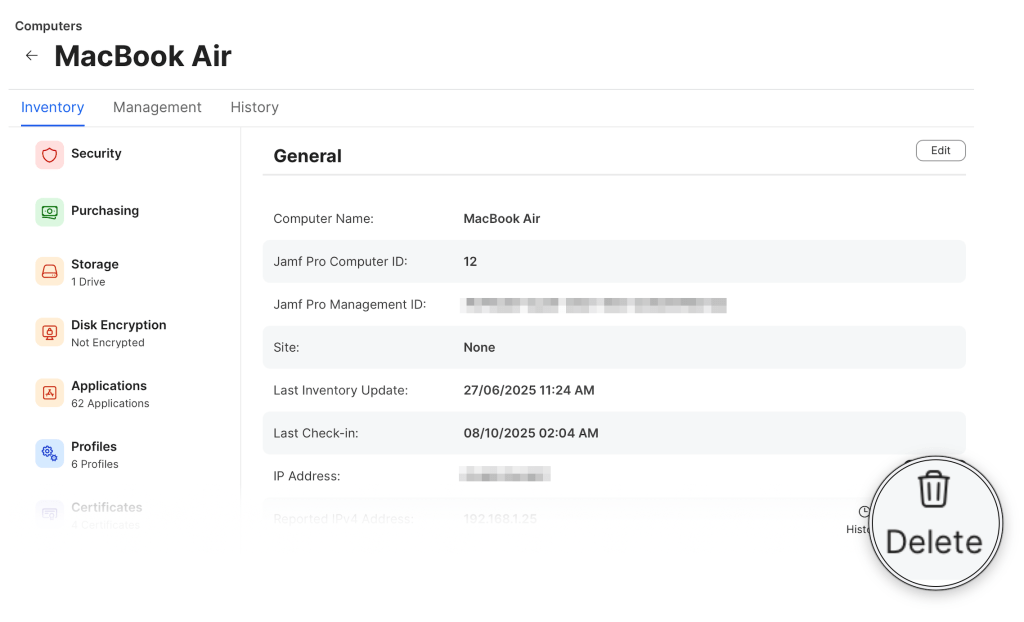1024x622 pixels.
Task: Switch to the Inventory tab
Action: [x=52, y=107]
